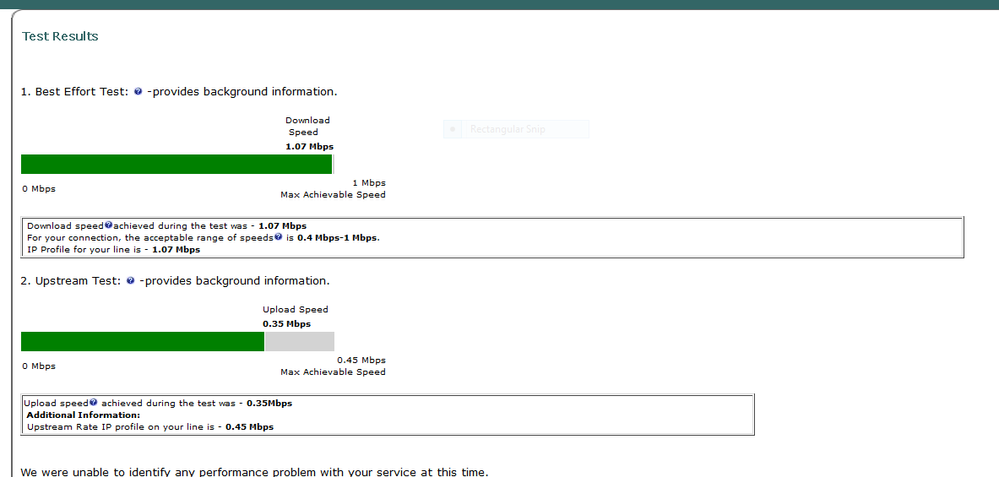The image size is (999, 477).
Task: Select the faint Rectangular Snip radio option
Action: (452, 129)
